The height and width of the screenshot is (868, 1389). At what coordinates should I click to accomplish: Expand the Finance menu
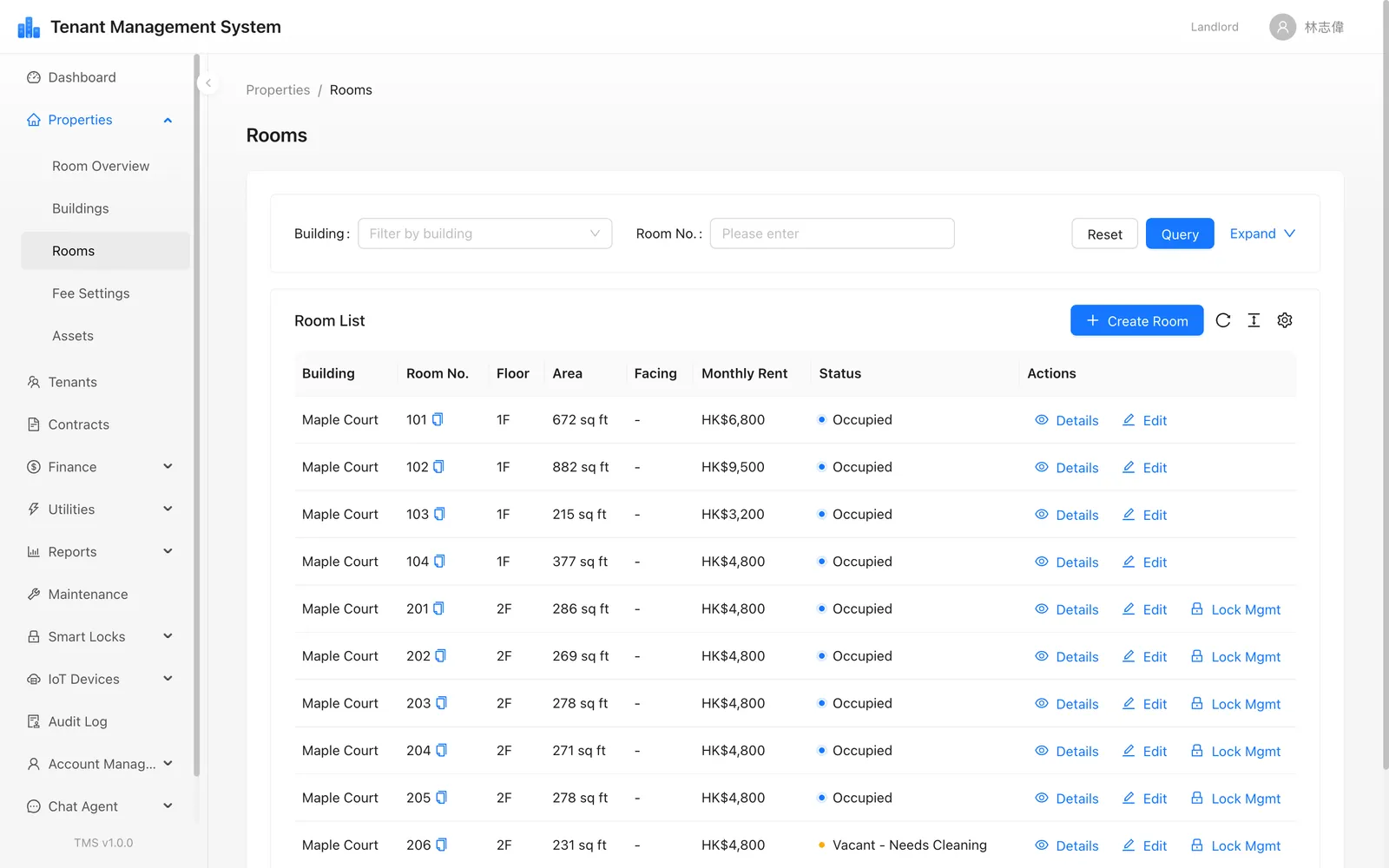tap(104, 467)
